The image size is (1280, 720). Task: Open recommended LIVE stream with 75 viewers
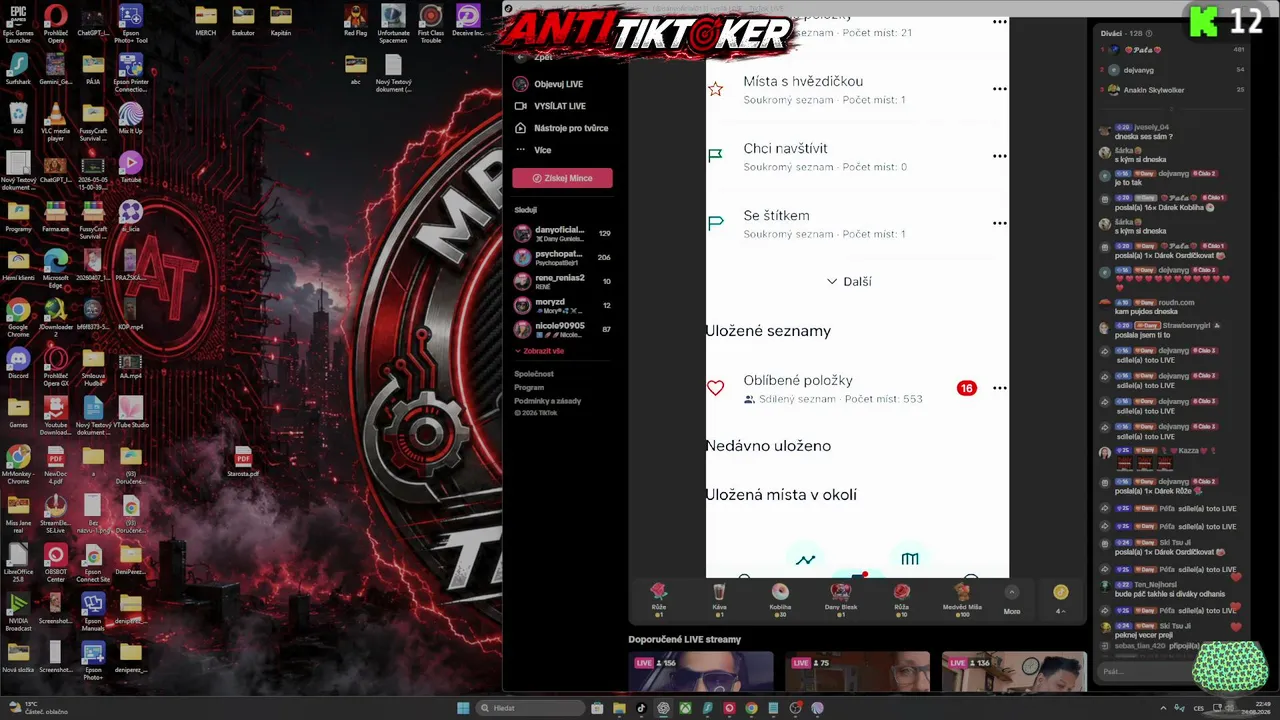click(858, 671)
